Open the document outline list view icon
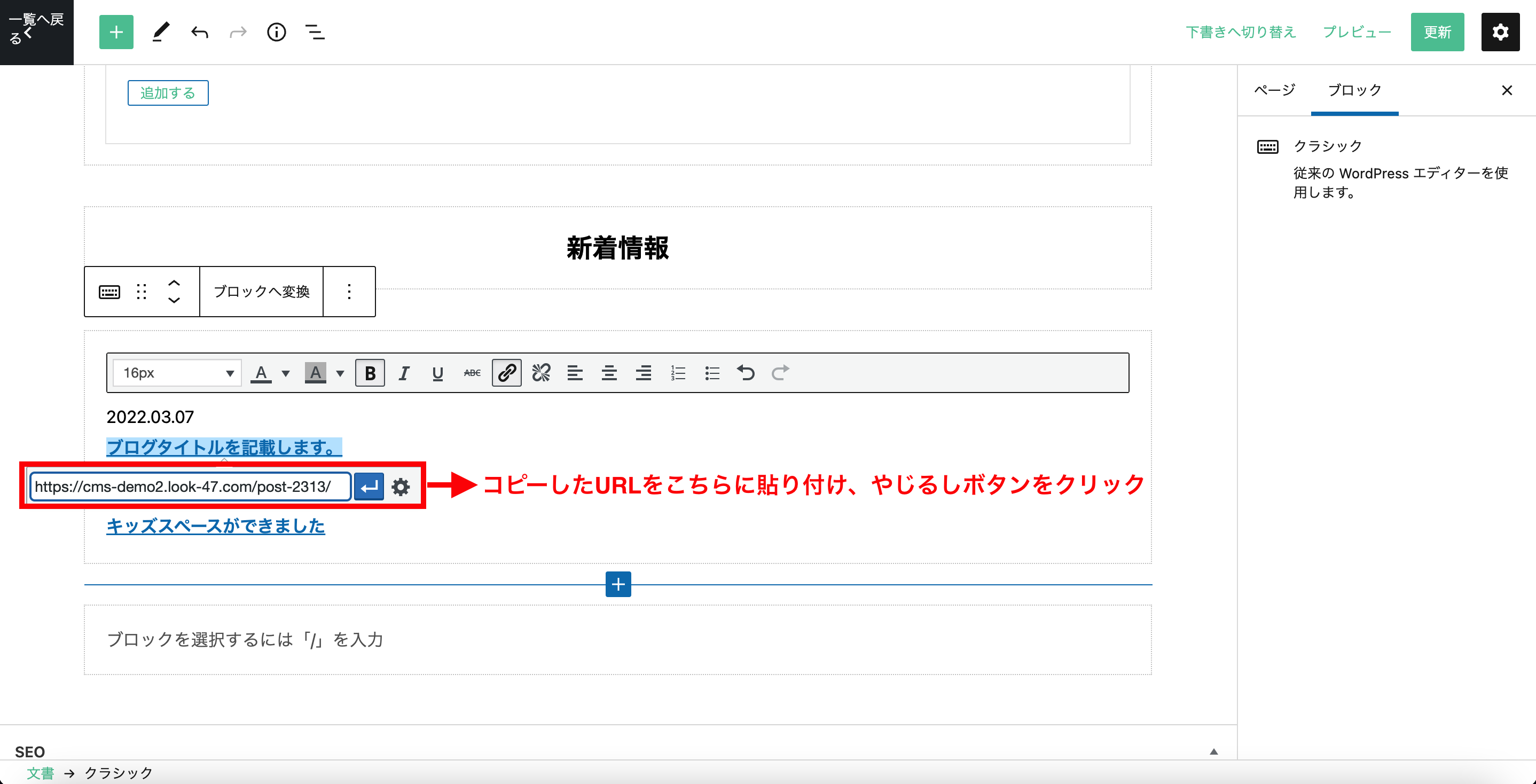Viewport: 1536px width, 784px height. (x=315, y=32)
